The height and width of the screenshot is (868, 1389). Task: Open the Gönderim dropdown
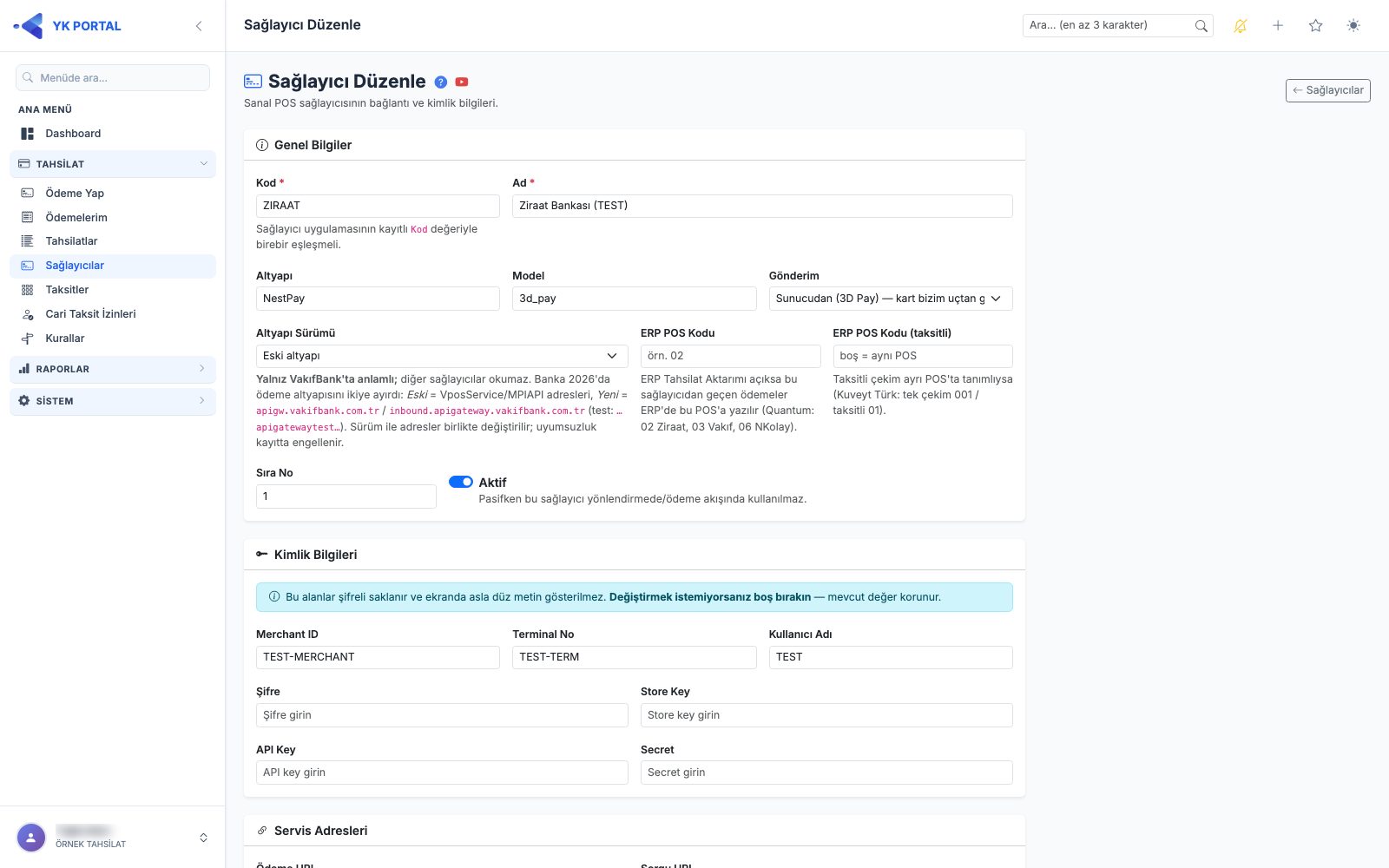pos(891,299)
